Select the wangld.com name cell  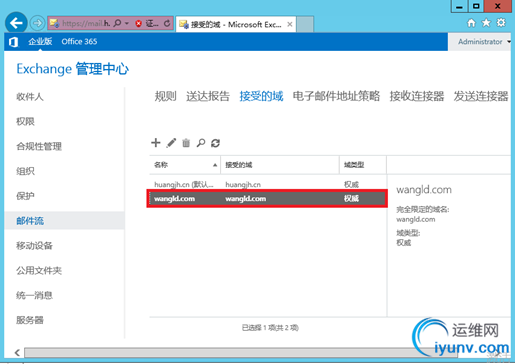coord(174,199)
